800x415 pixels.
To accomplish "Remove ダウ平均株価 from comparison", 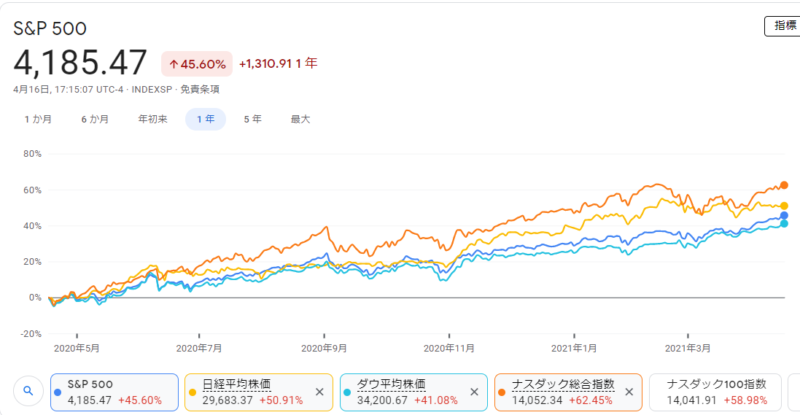I will [x=474, y=392].
